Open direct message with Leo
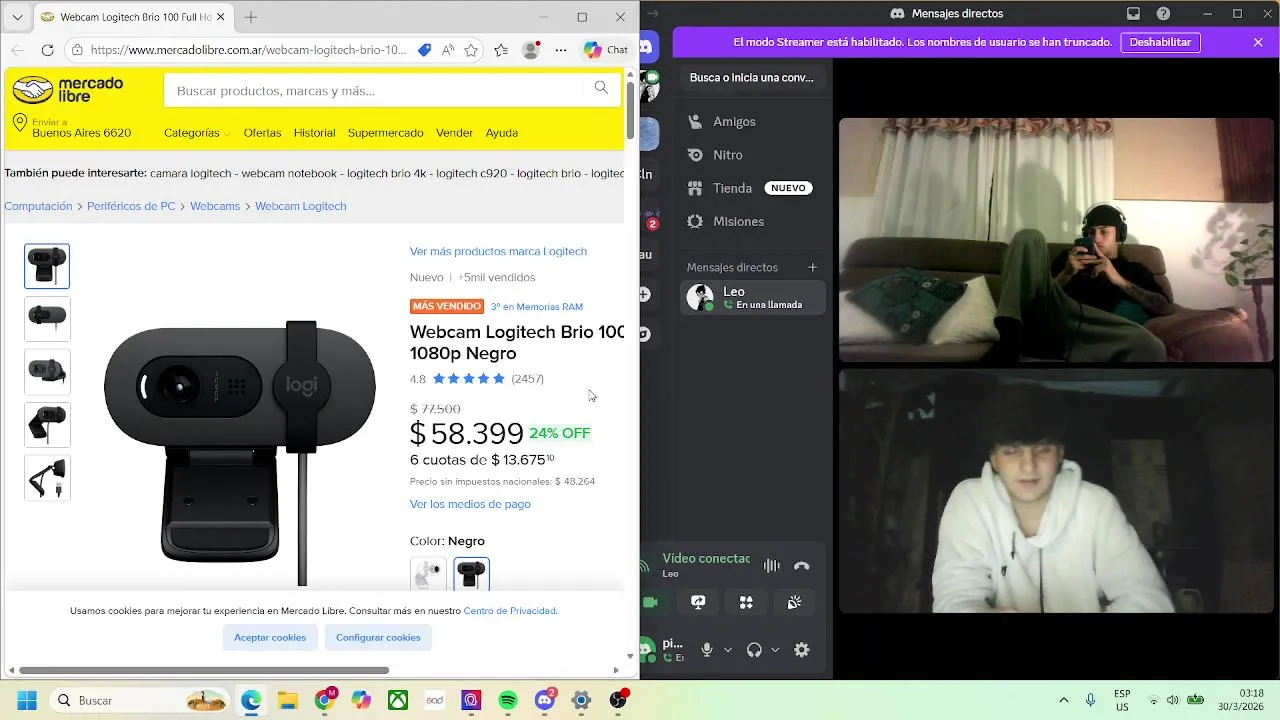Image resolution: width=1280 pixels, height=720 pixels. [x=751, y=297]
